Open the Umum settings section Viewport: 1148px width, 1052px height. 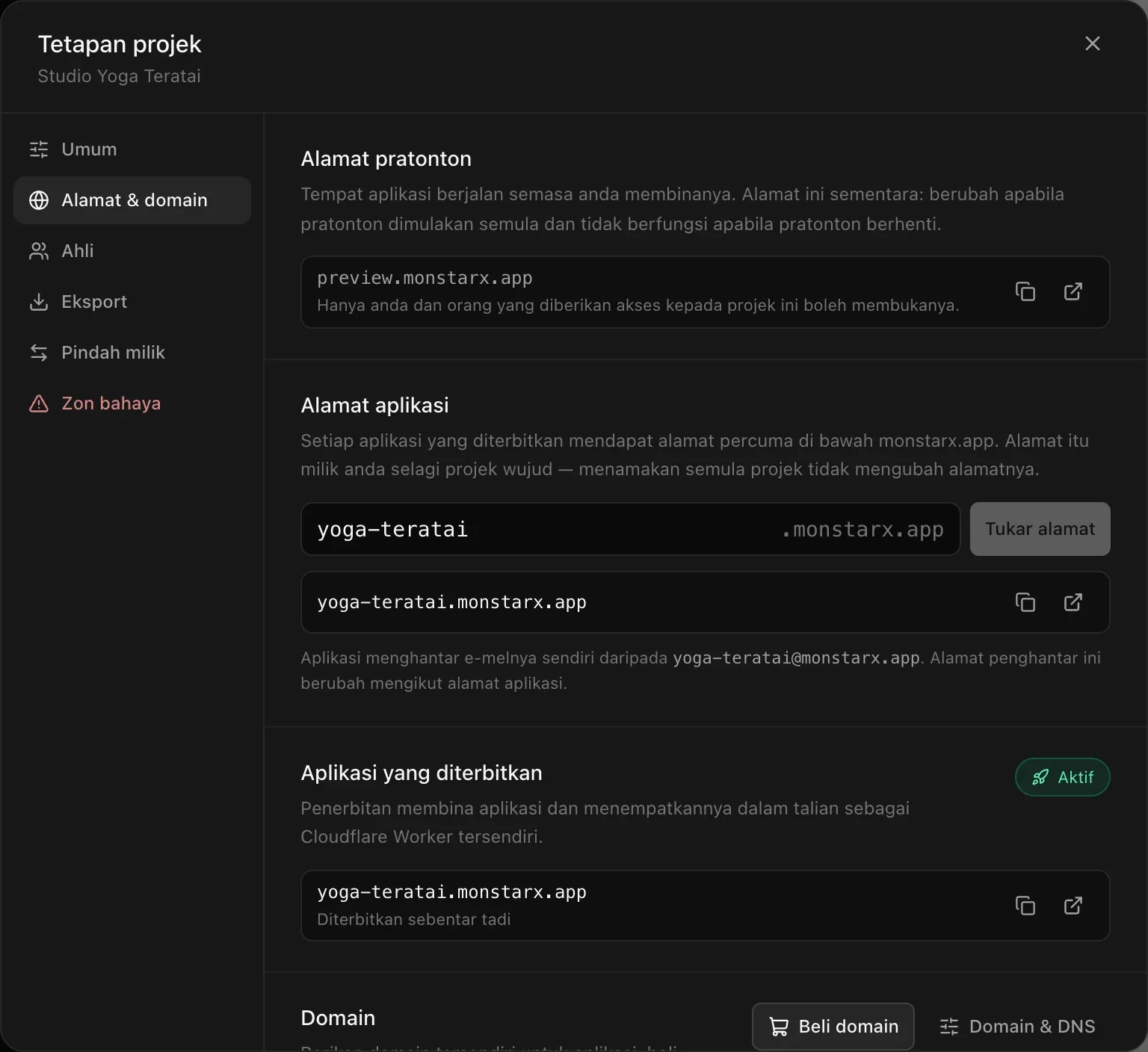tap(132, 149)
